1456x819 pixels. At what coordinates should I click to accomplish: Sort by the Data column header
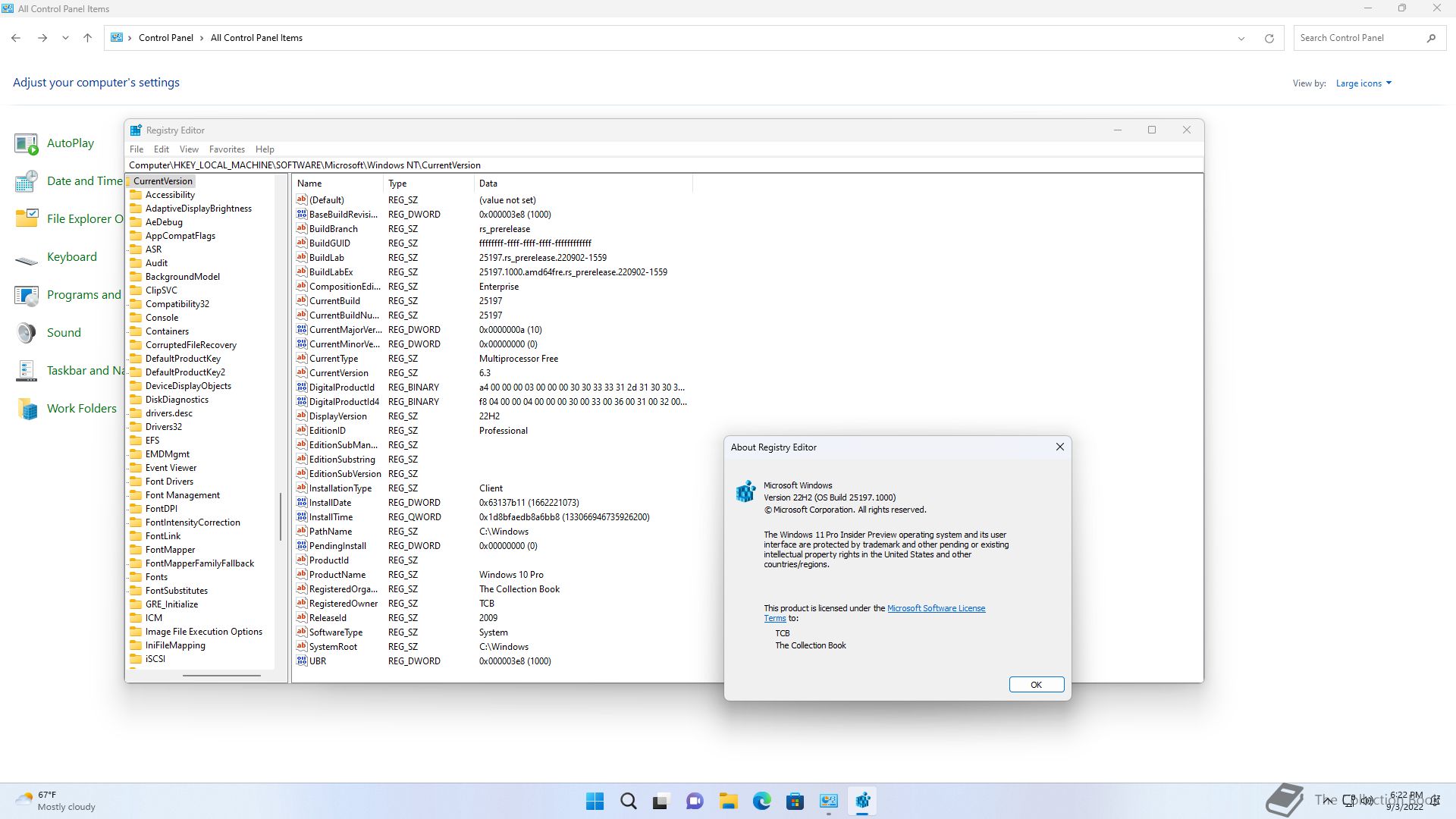click(583, 184)
